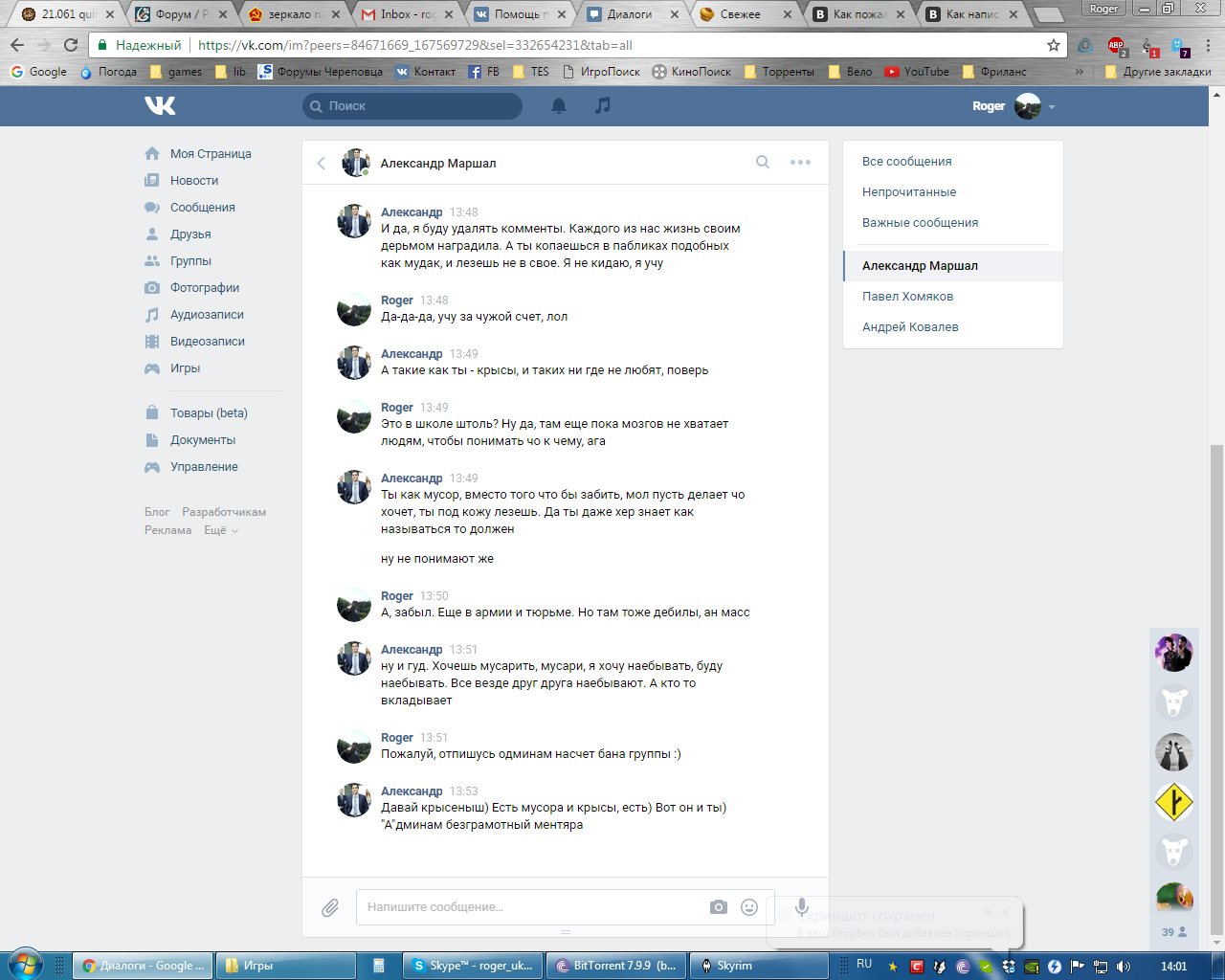Open the music player note icon
The image size is (1225, 980).
602,106
